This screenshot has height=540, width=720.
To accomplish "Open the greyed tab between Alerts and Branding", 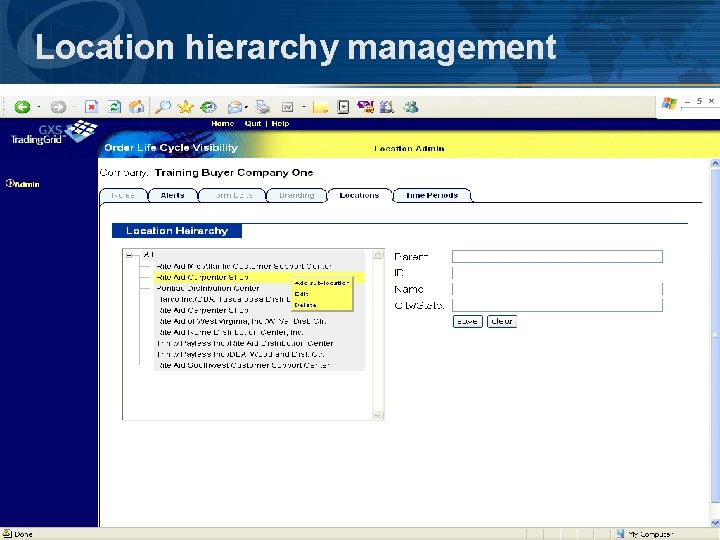I will (x=233, y=195).
